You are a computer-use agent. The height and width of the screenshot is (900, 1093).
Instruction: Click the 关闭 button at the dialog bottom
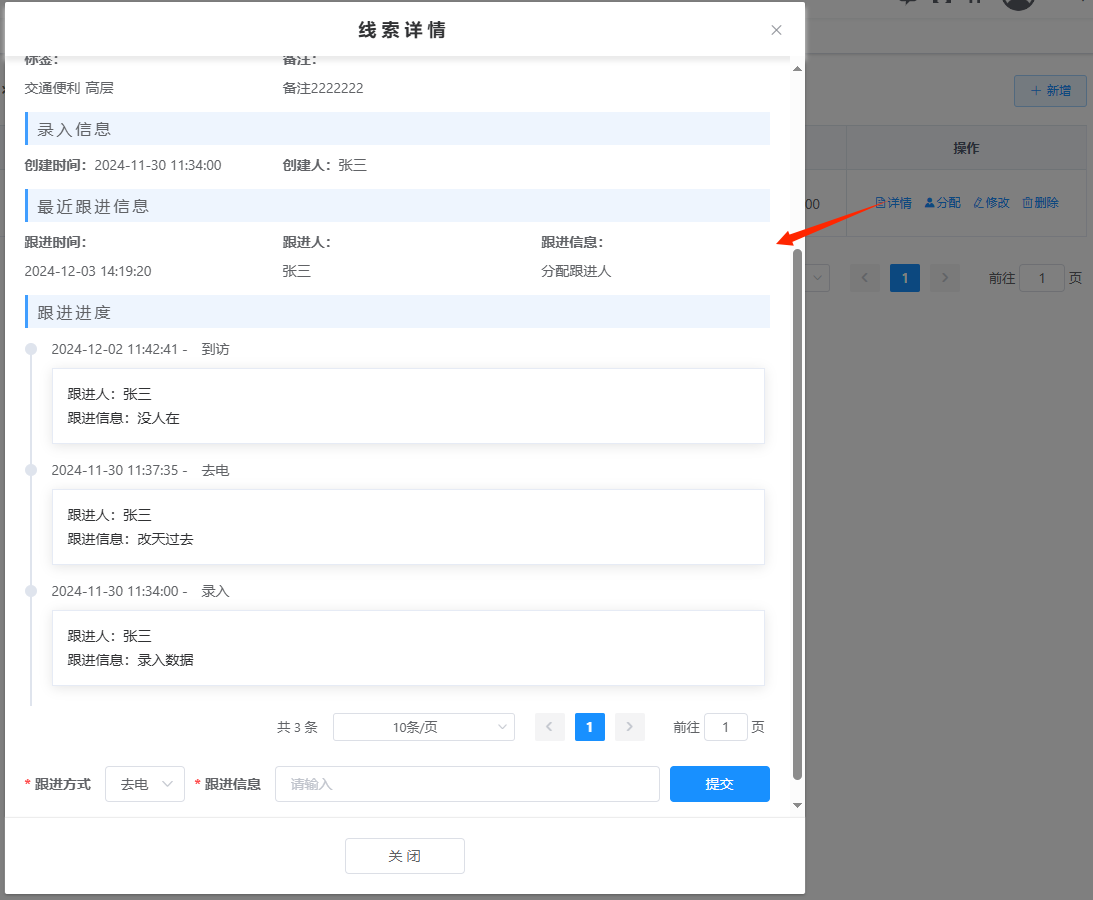[x=405, y=856]
